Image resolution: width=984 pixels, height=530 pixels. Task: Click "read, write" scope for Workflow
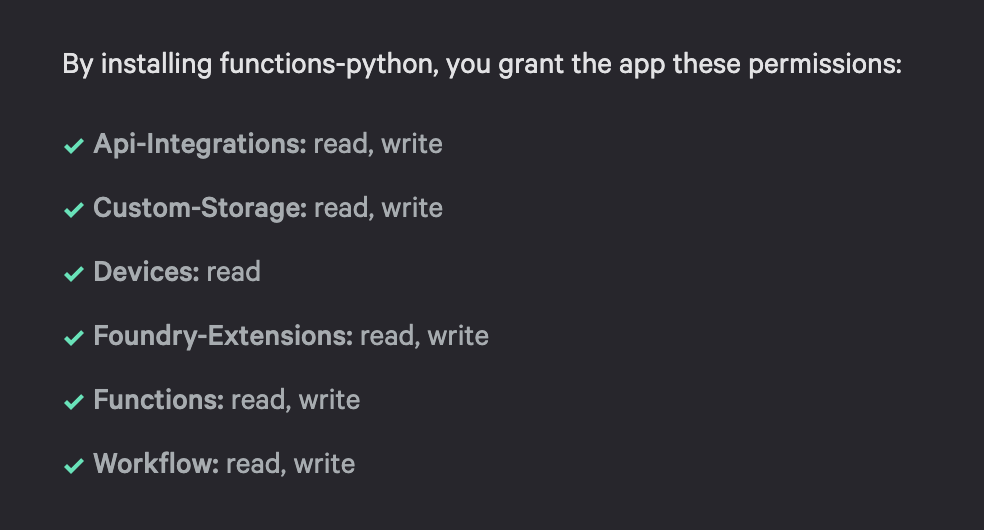click(x=290, y=464)
